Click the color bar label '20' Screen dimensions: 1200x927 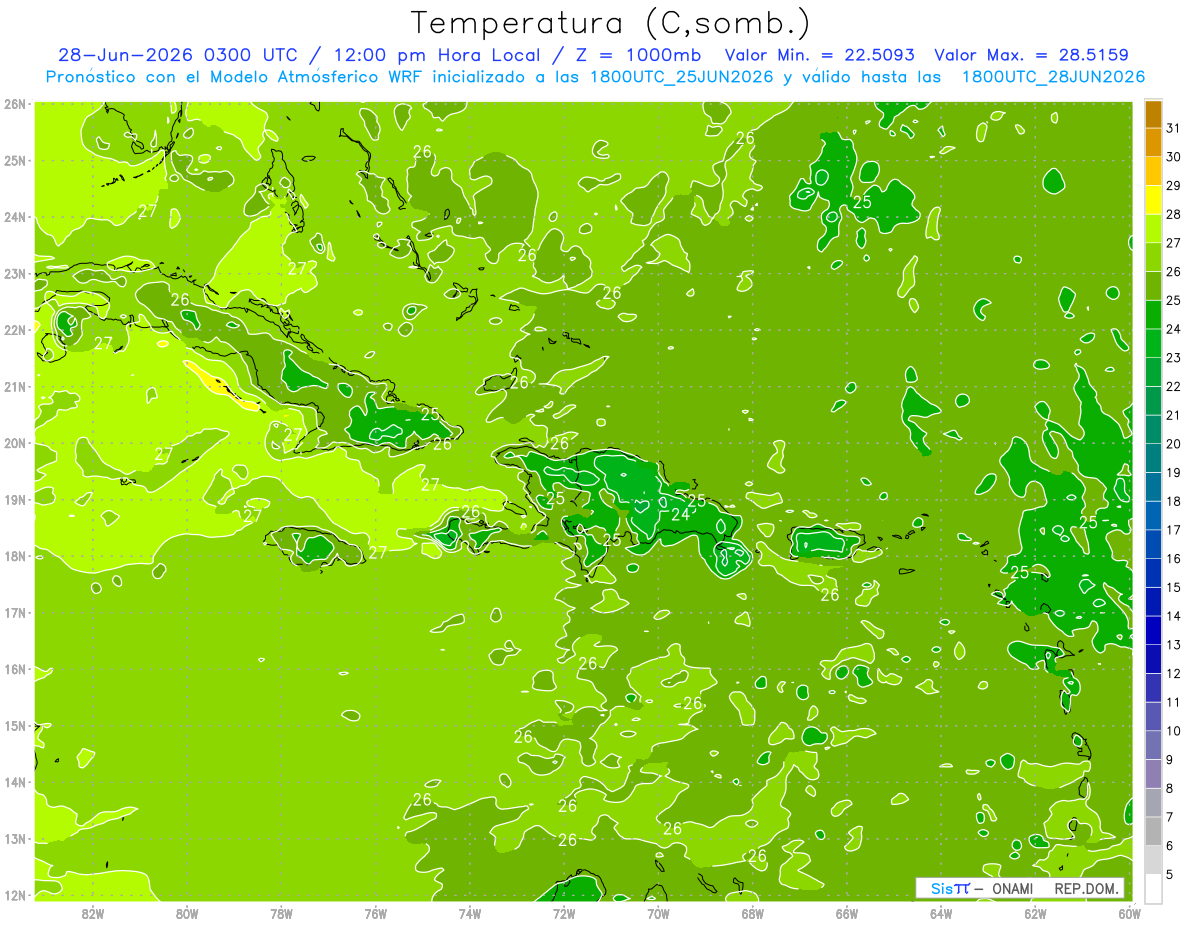pyautogui.click(x=1173, y=444)
